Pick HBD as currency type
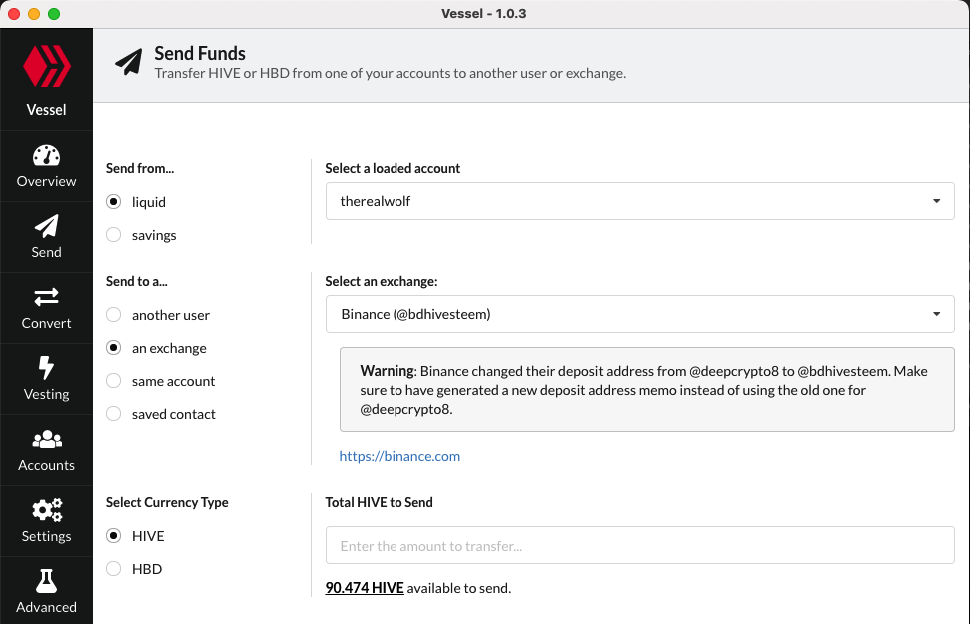This screenshot has height=624, width=970. tap(113, 568)
